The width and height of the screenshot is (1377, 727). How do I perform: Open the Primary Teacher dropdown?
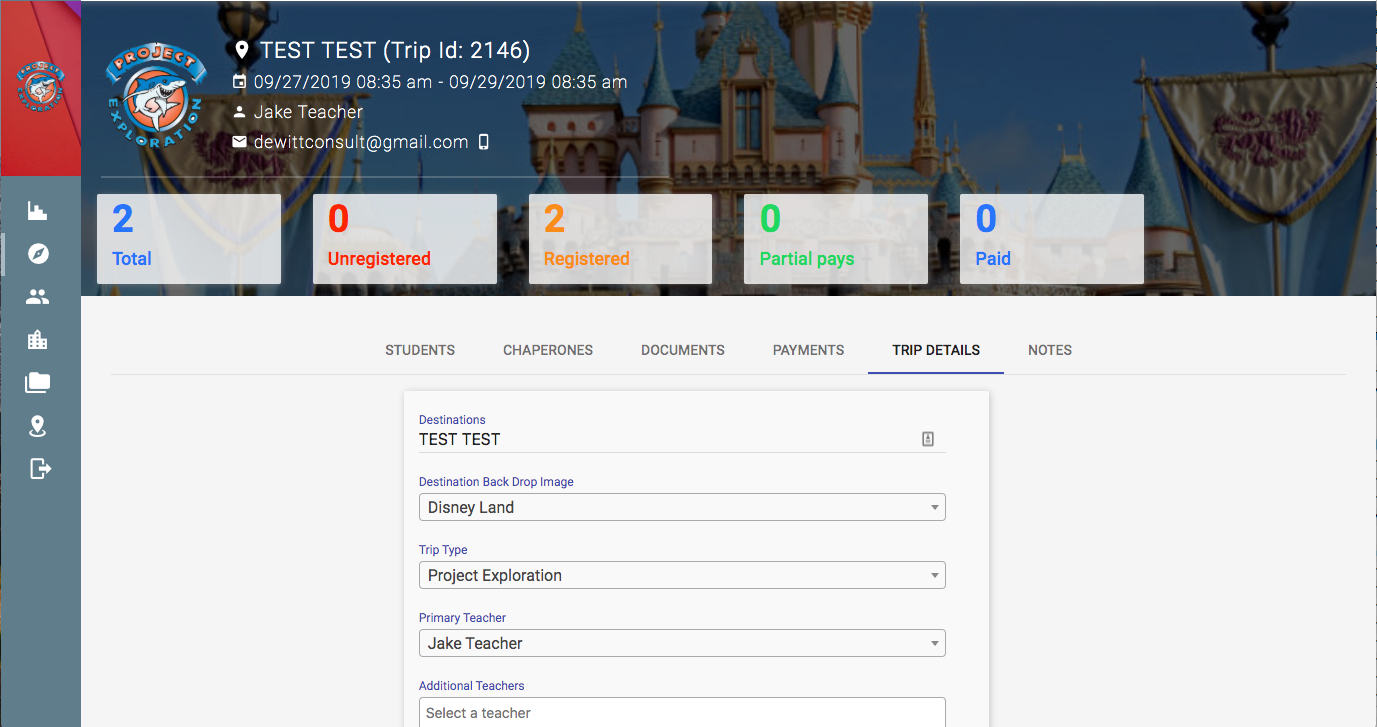coord(681,644)
